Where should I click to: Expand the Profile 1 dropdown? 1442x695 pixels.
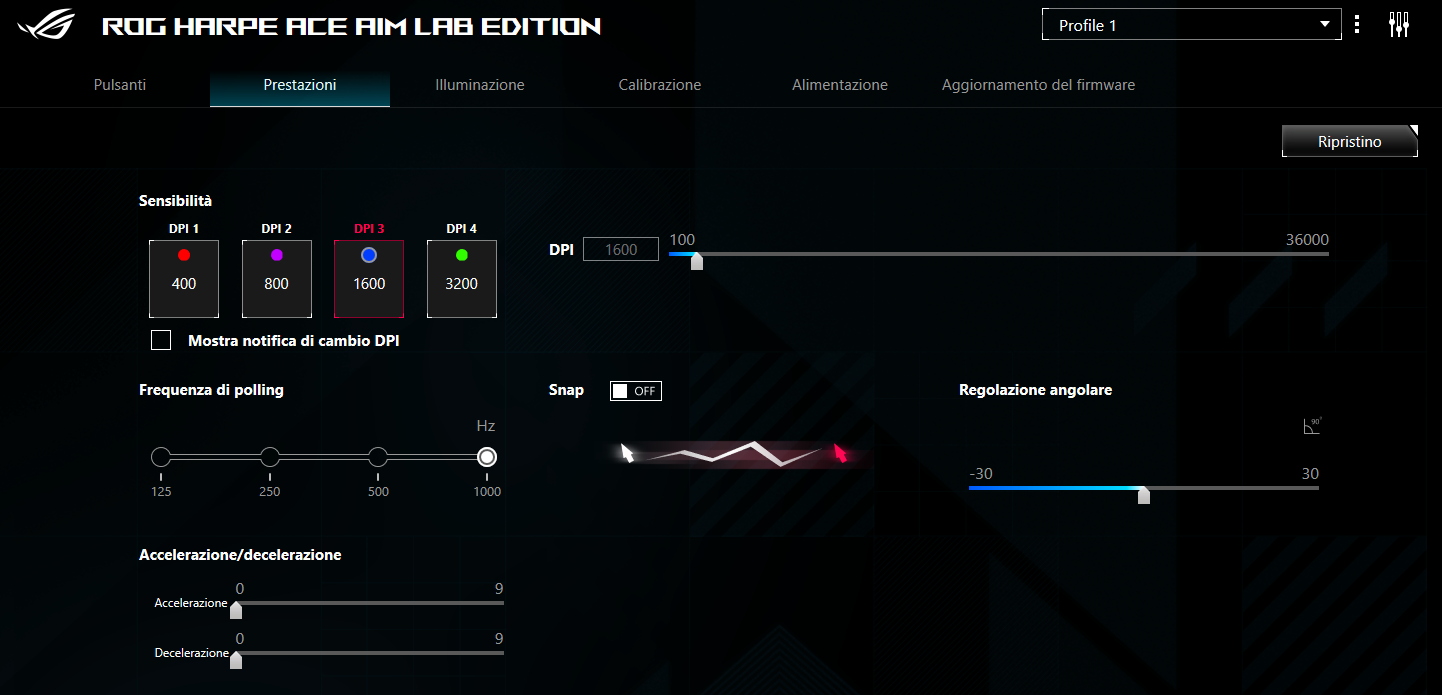[x=1191, y=25]
